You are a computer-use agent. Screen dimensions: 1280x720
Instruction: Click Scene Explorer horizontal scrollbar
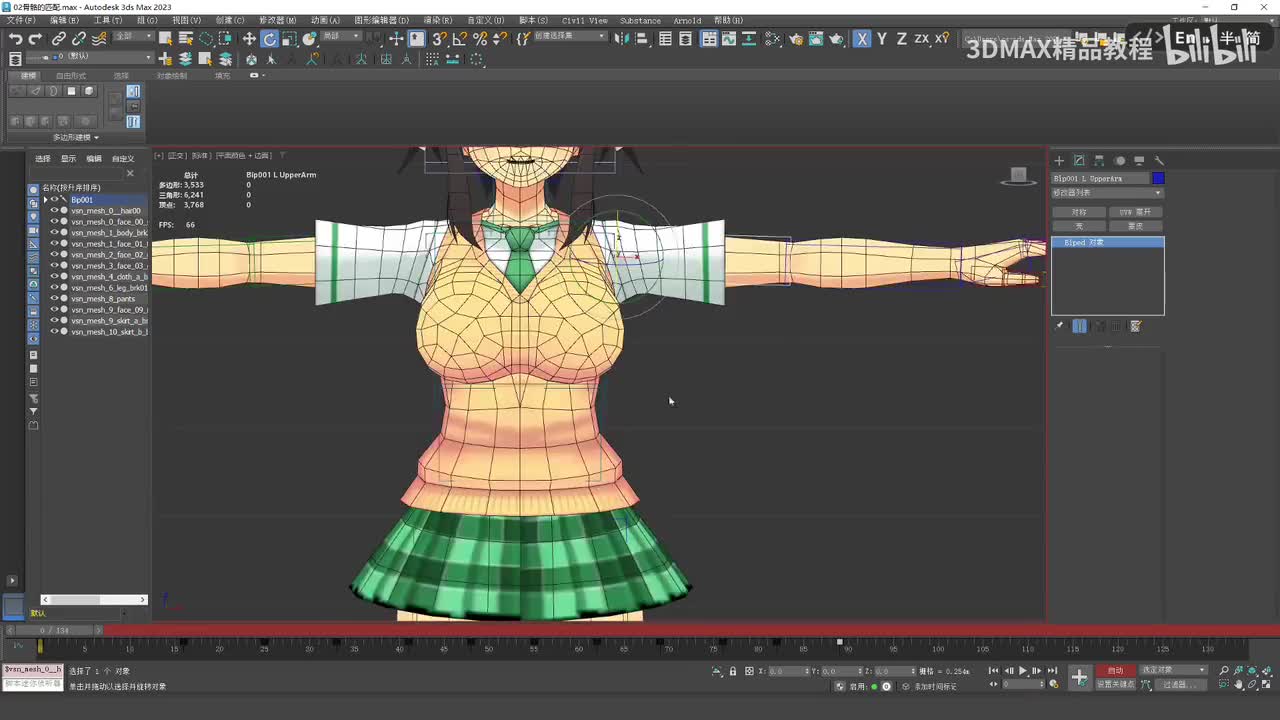coord(94,599)
